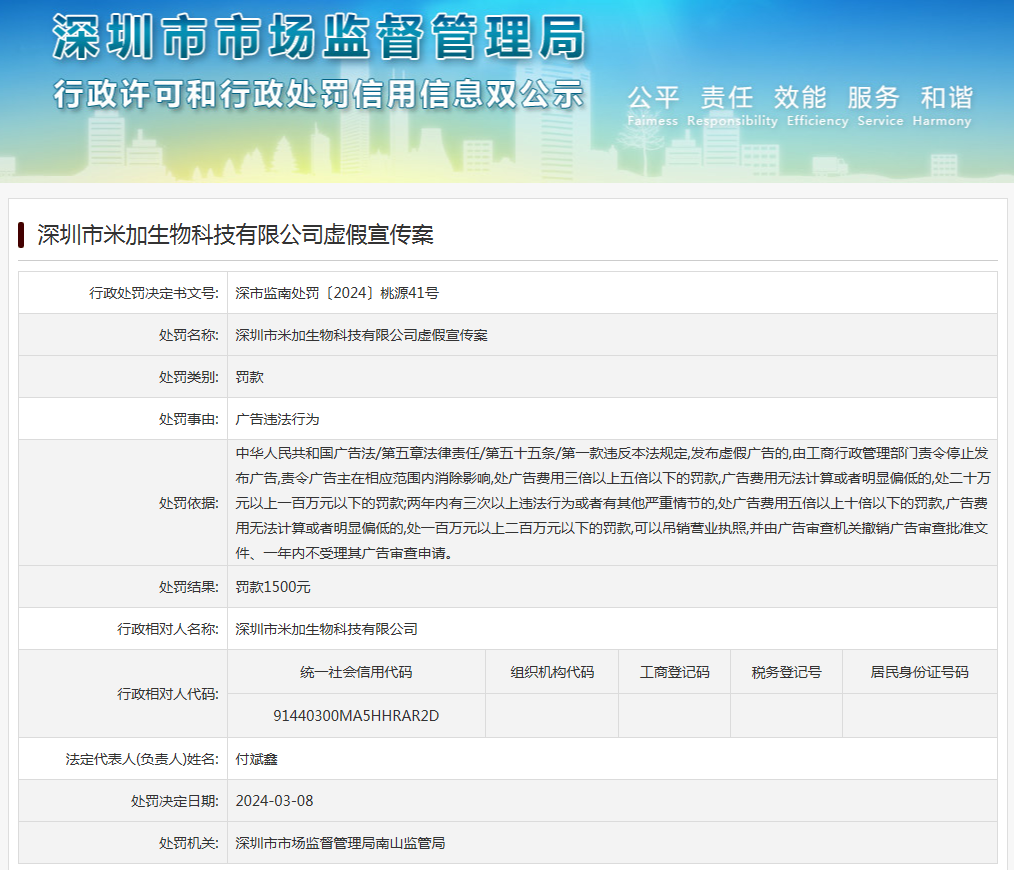
Task: Click the 深圳市市场监督管理局 banner title
Action: tap(318, 38)
